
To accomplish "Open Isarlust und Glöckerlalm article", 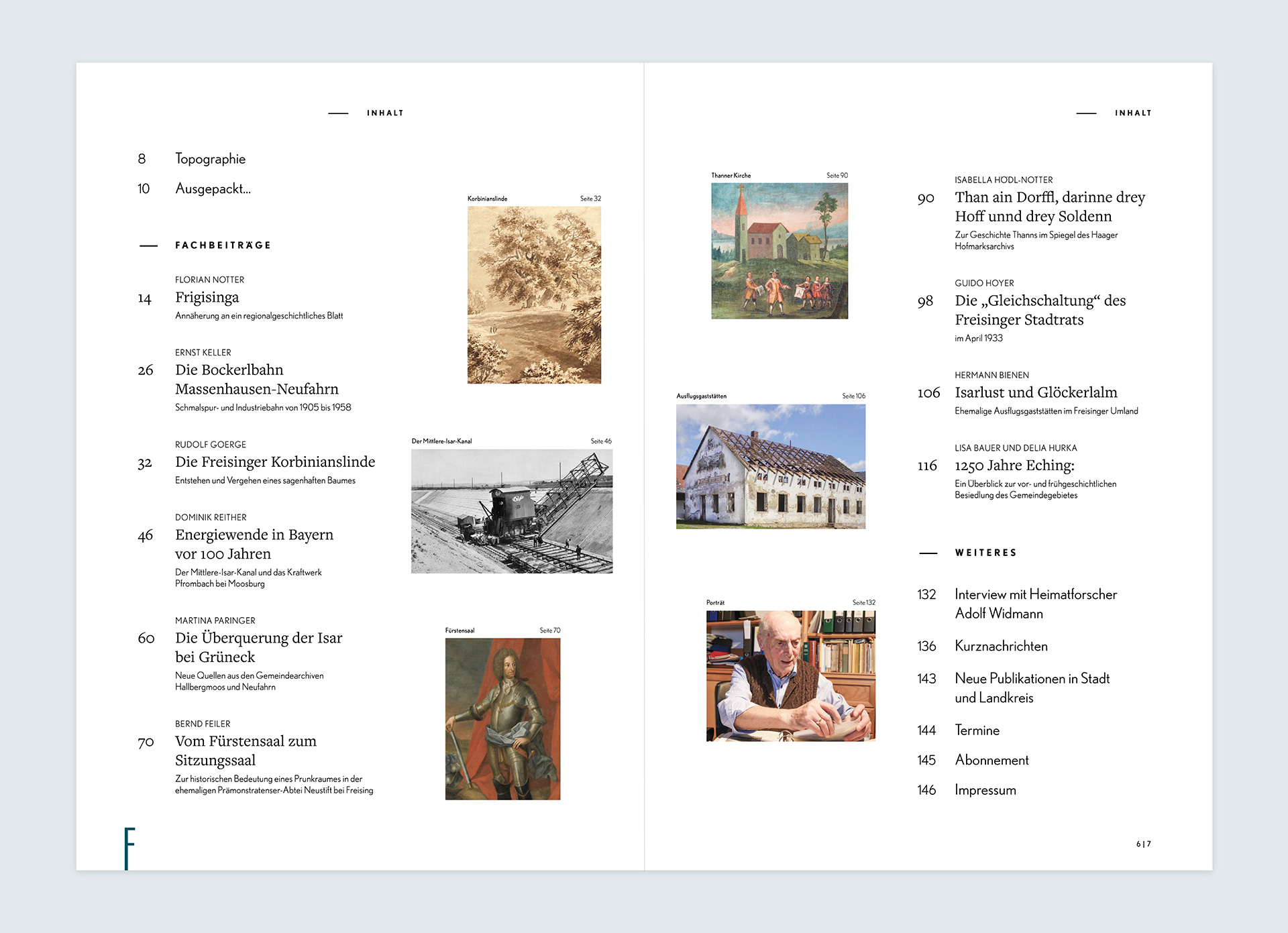I will click(x=1036, y=392).
